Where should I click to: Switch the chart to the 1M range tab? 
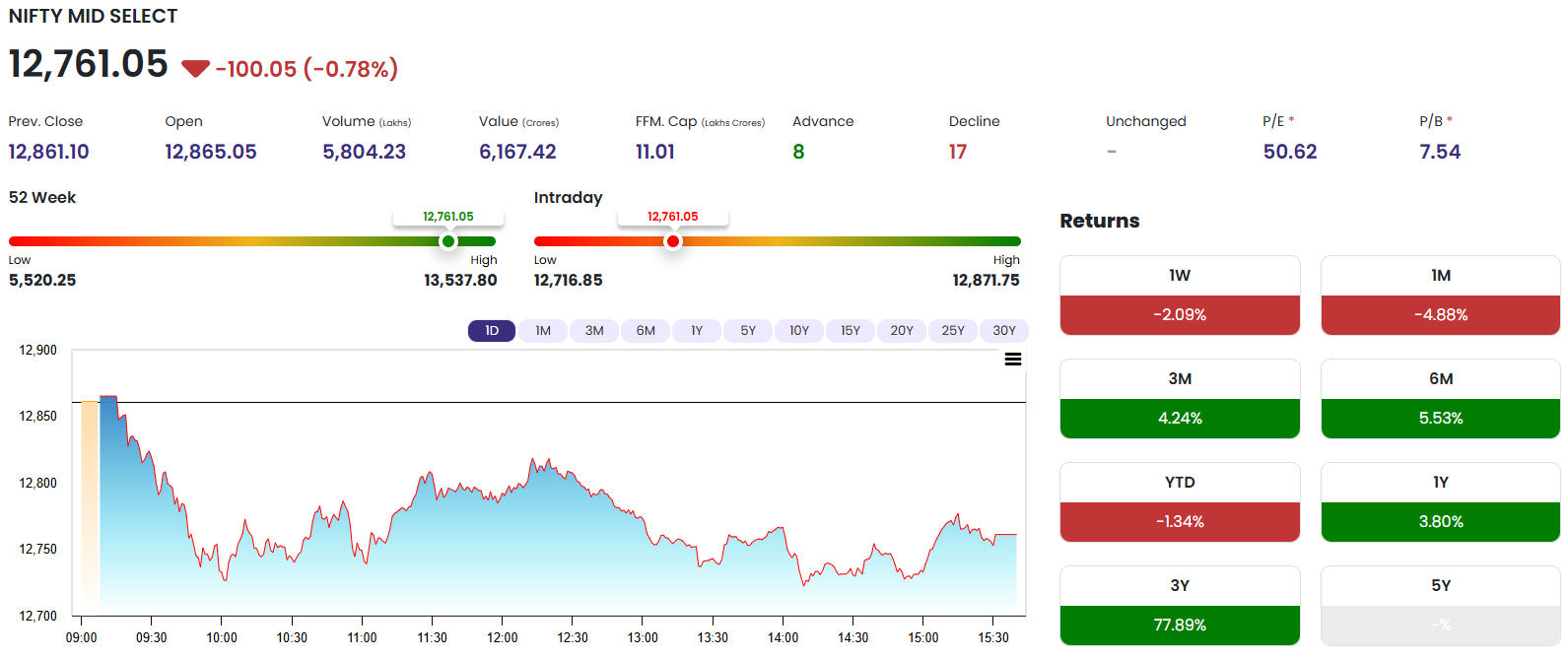(x=543, y=331)
